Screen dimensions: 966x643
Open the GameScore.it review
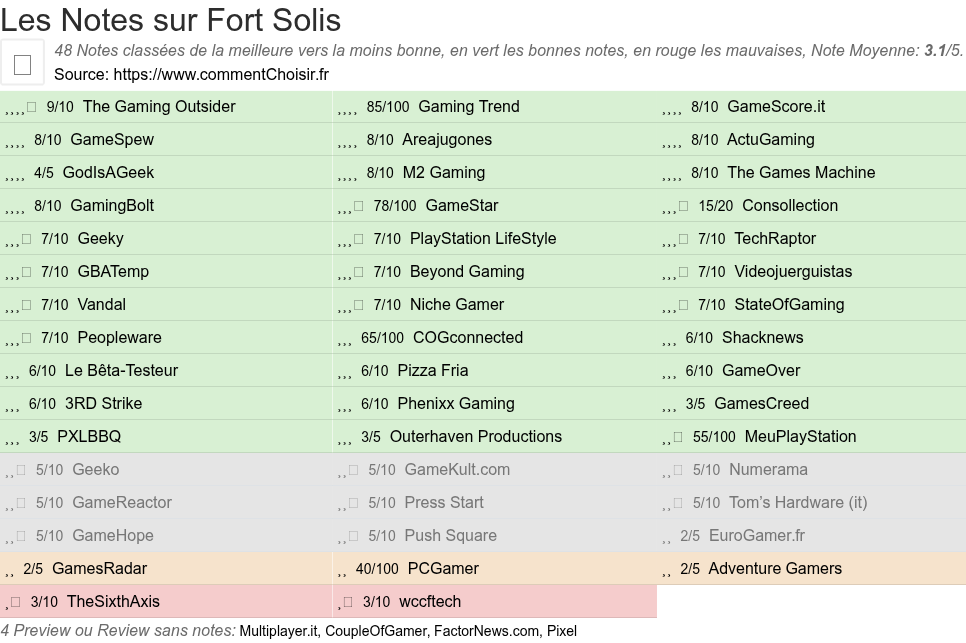click(x=775, y=107)
